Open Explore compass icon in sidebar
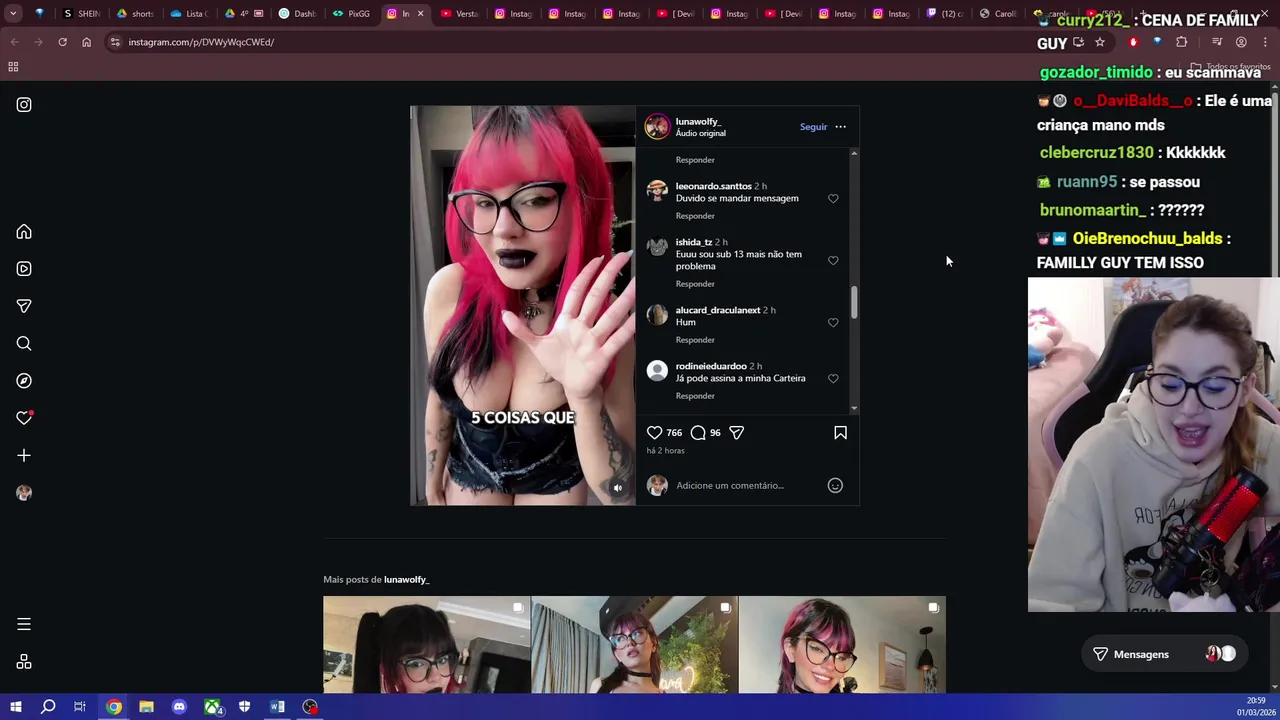The width and height of the screenshot is (1280, 720). pos(24,381)
